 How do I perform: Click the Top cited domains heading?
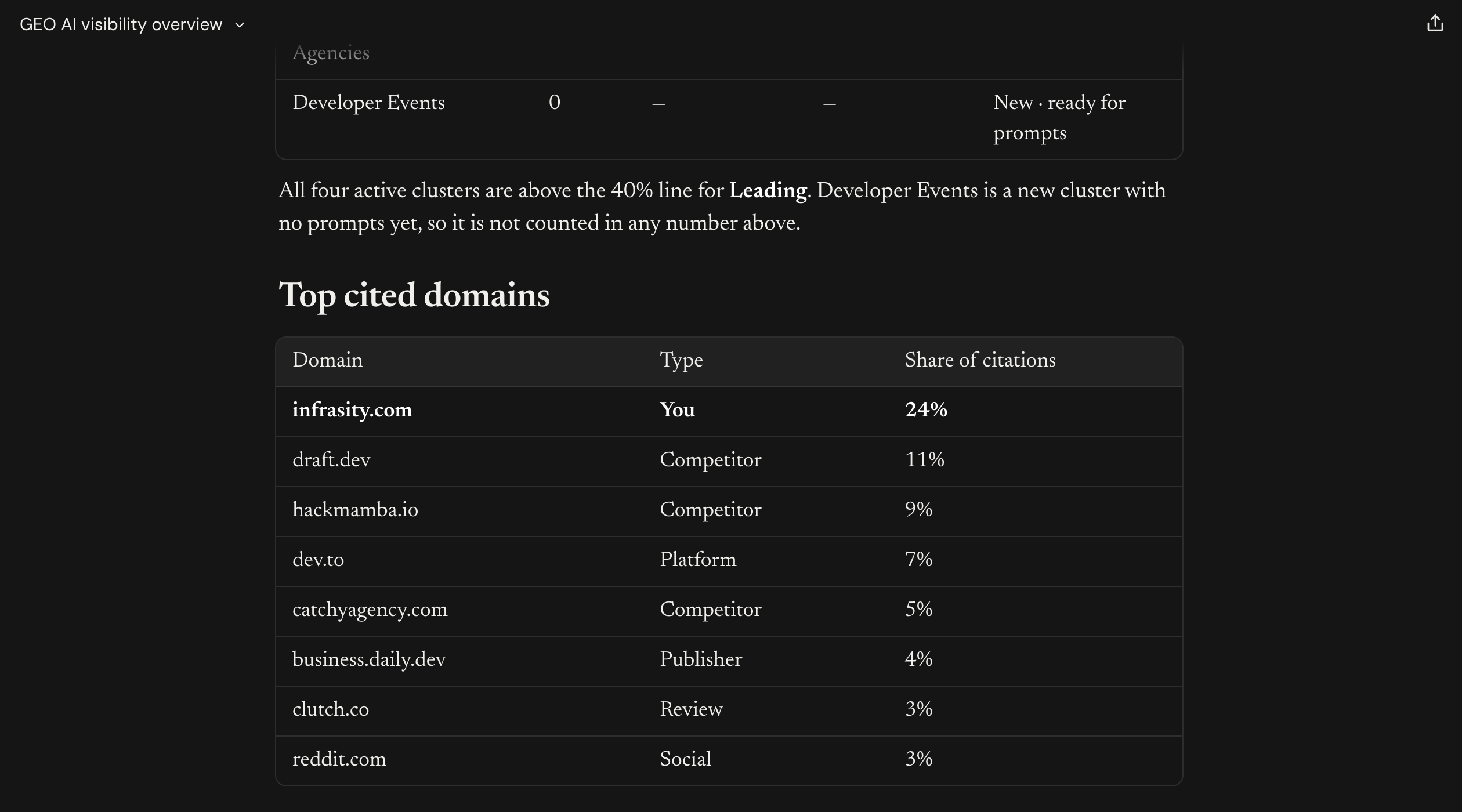[x=414, y=295]
